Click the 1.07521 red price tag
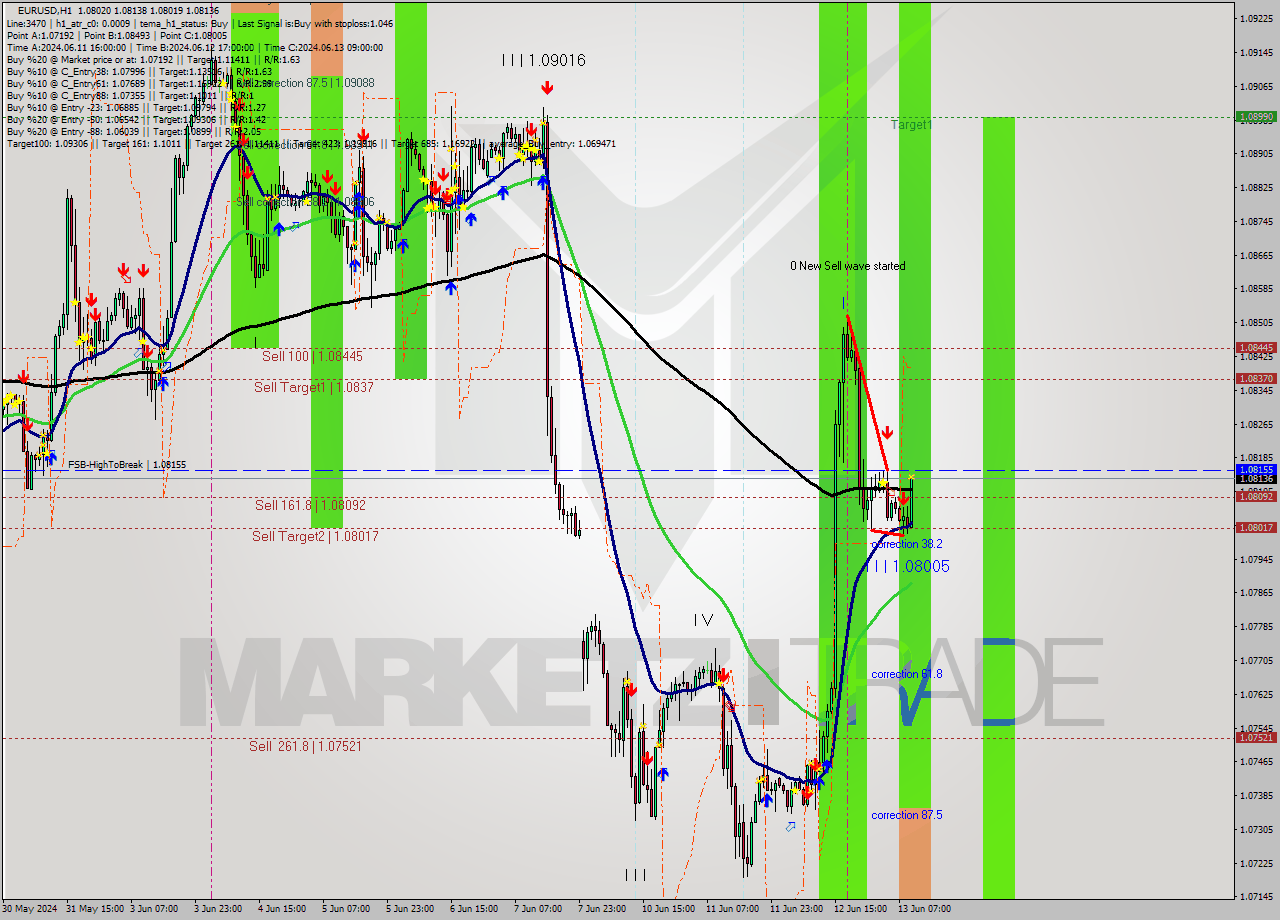Screen dimensions: 1280x920 (1256, 738)
